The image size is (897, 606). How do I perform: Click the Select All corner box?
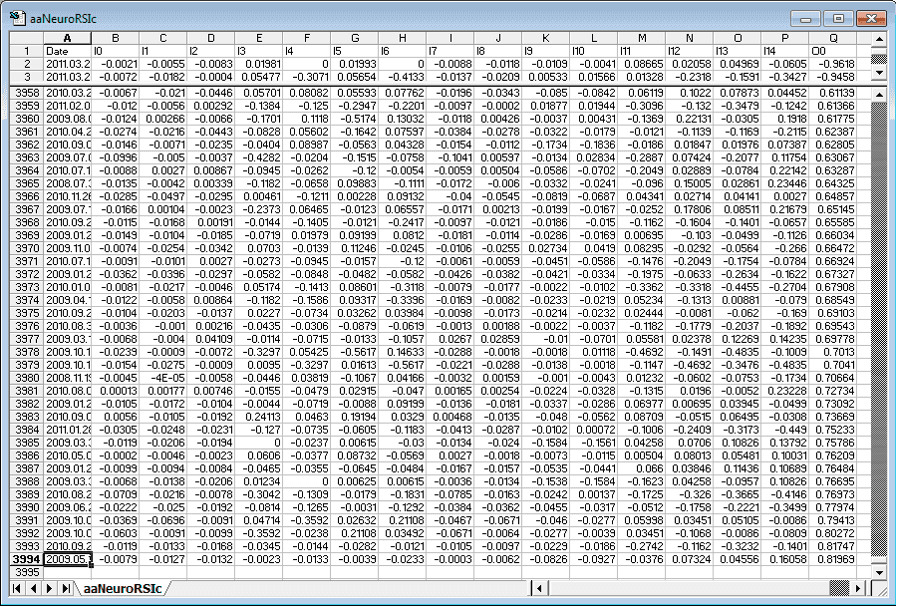pyautogui.click(x=23, y=37)
